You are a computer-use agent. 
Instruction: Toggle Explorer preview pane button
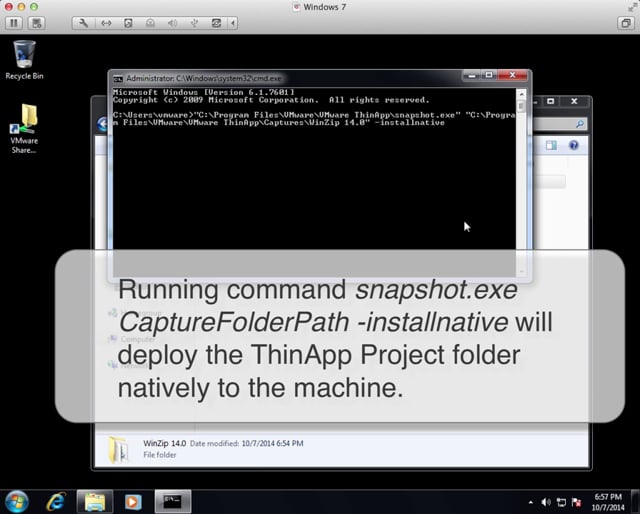551,145
